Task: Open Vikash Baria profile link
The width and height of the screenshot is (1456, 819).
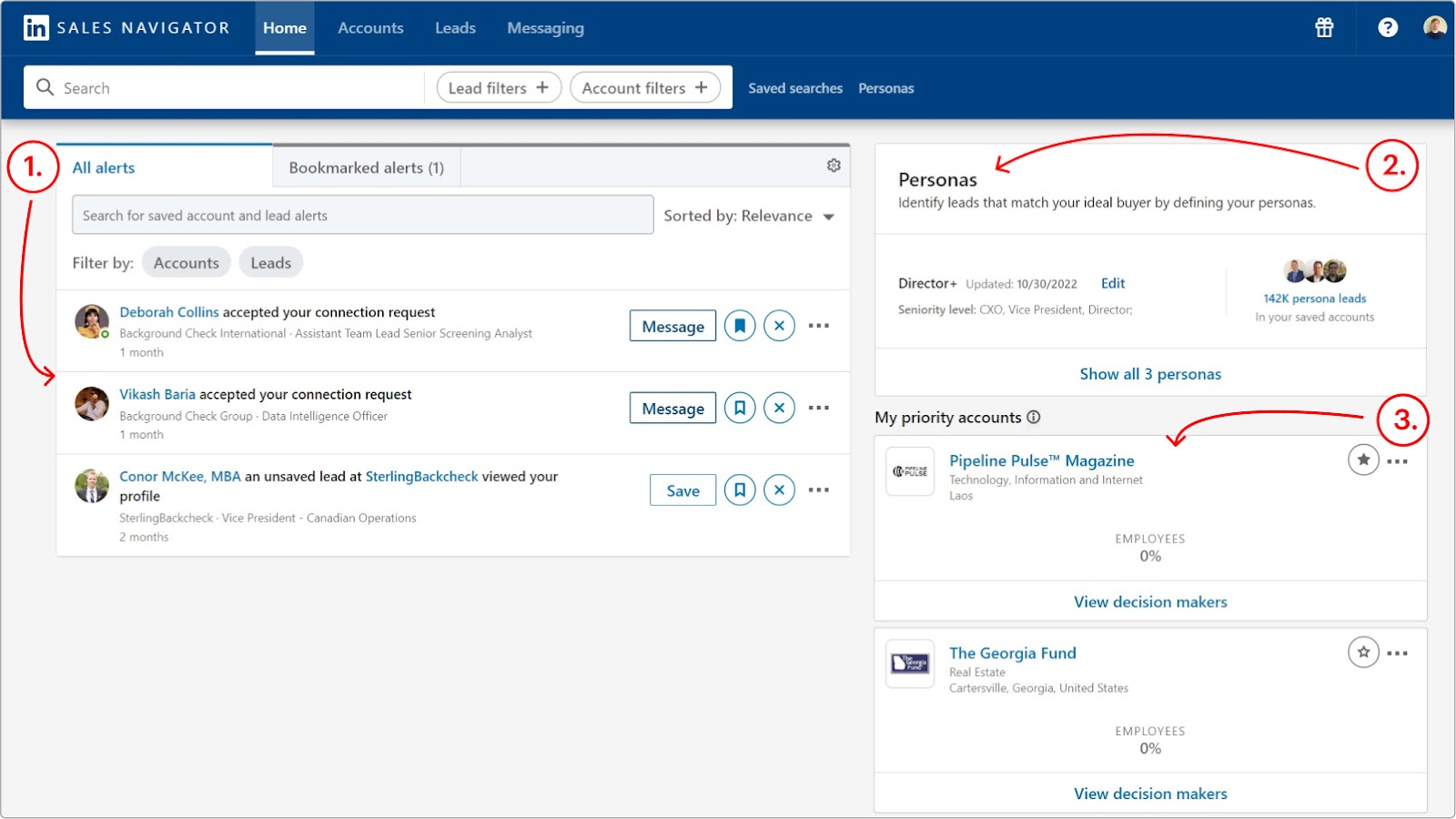Action: tap(157, 394)
